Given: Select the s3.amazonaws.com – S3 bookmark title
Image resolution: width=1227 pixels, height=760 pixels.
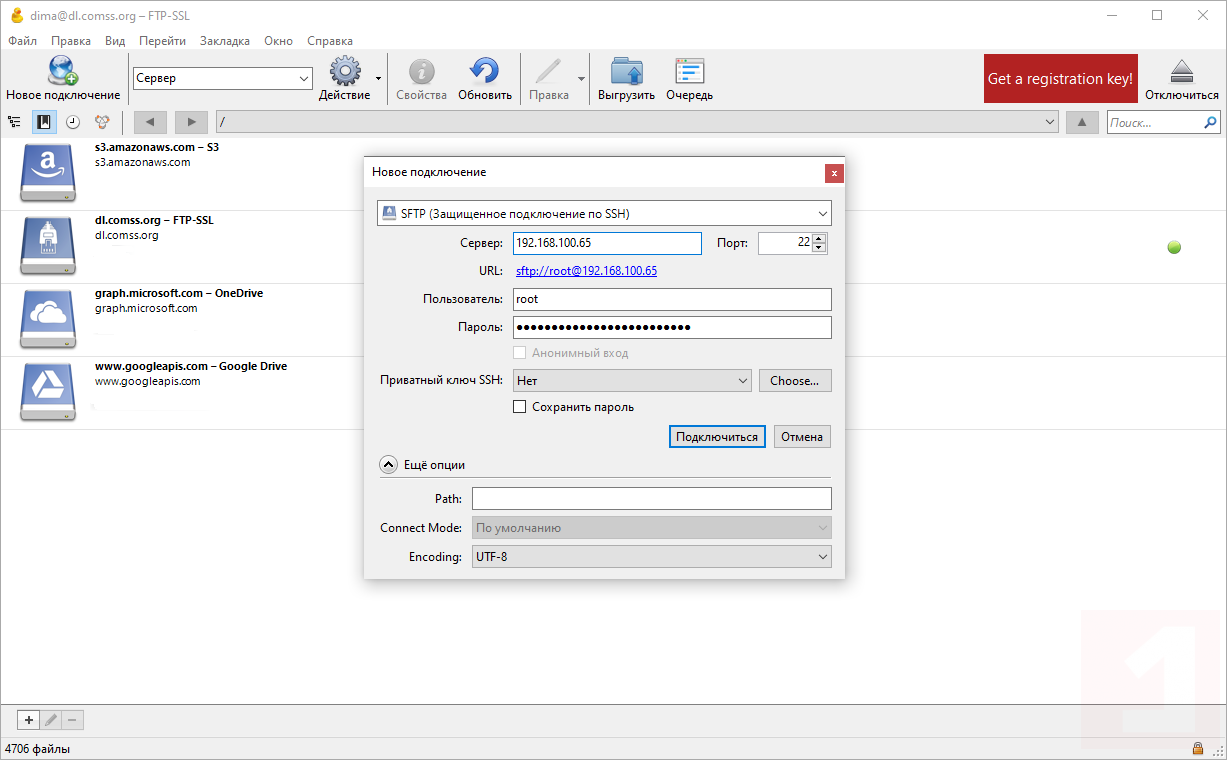Looking at the screenshot, I should pyautogui.click(x=157, y=147).
